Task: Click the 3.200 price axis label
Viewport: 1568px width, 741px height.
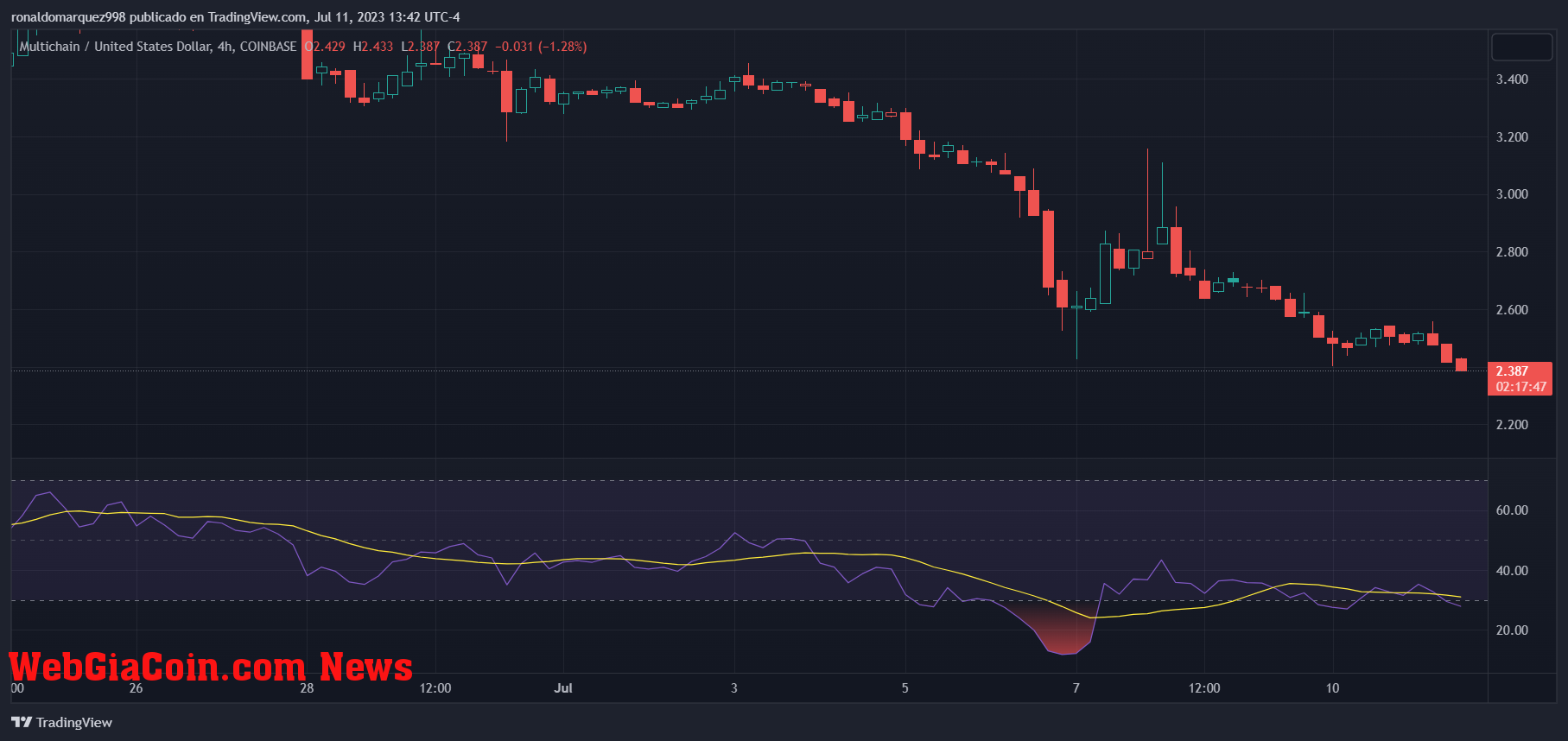Action: click(x=1512, y=137)
